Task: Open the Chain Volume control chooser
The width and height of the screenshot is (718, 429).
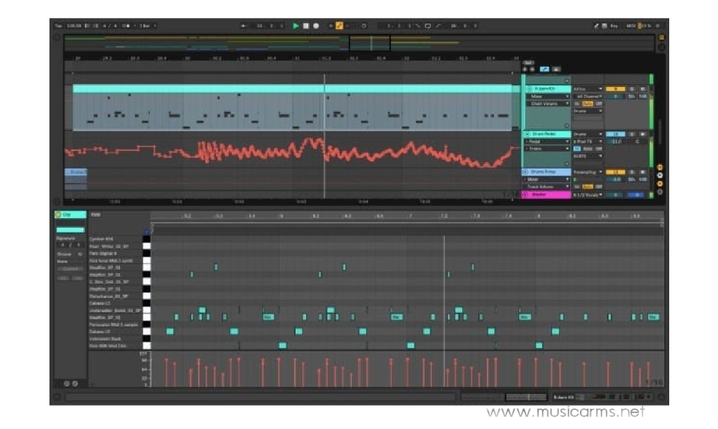Action: click(546, 103)
